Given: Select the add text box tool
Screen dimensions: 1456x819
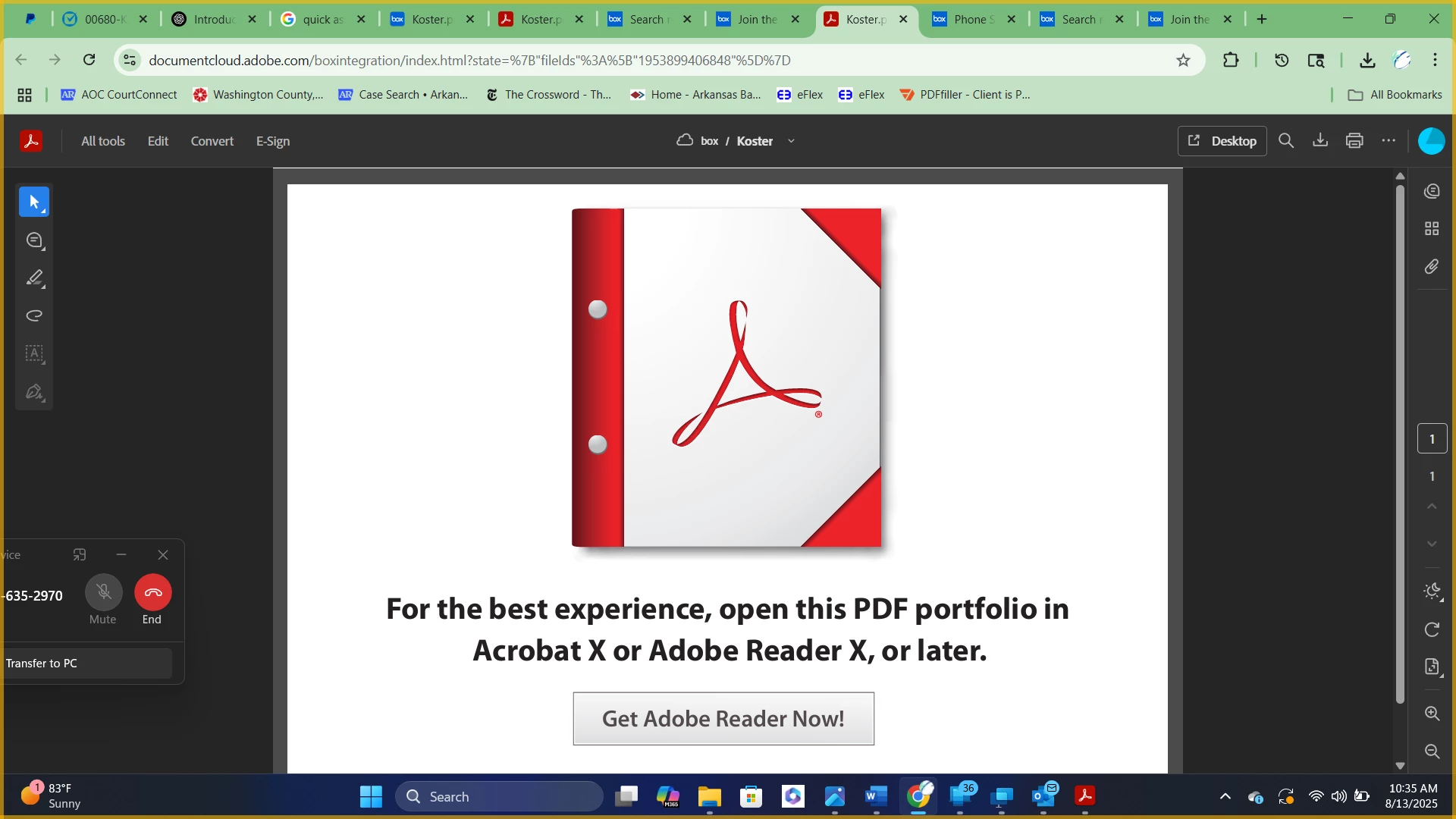Looking at the screenshot, I should tap(34, 354).
